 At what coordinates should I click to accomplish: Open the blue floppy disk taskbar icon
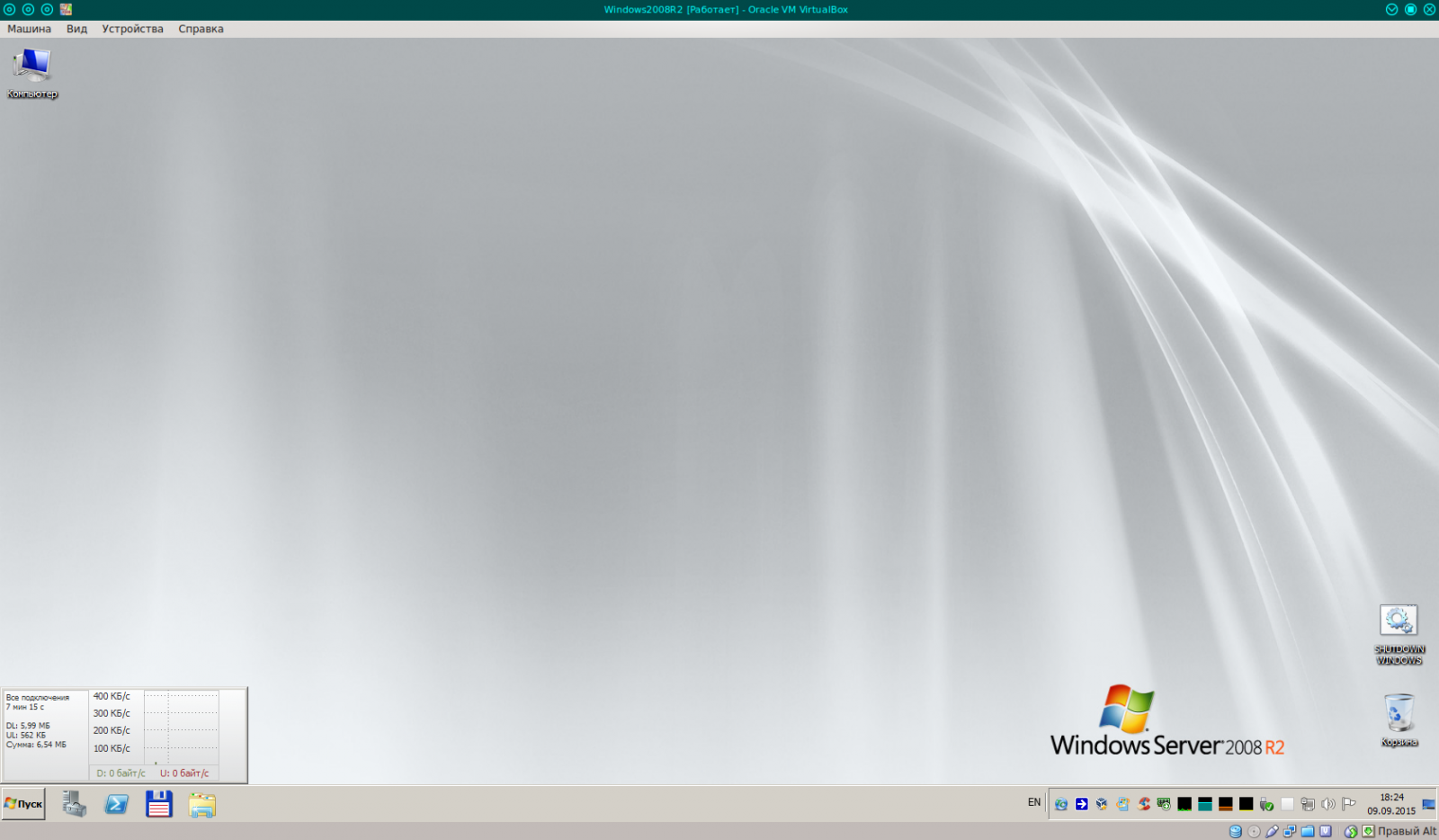[159, 804]
